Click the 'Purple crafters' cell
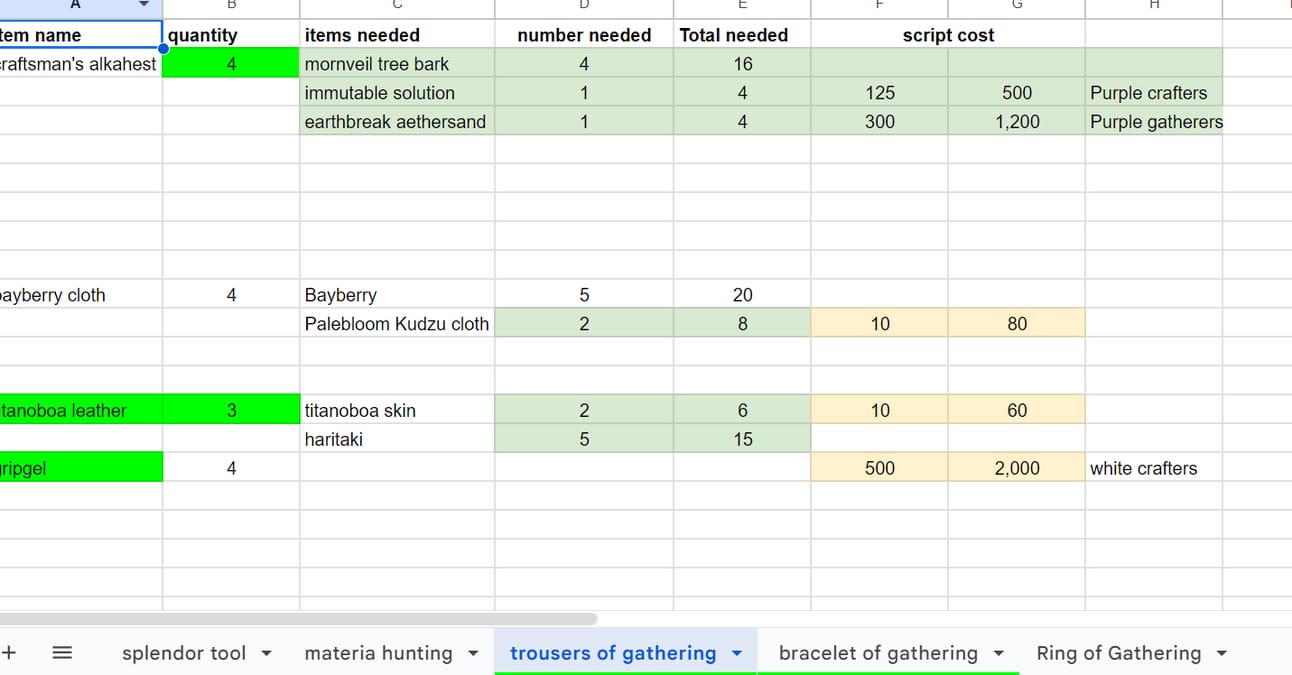Screen dimensions: 1292x675 1153,93
